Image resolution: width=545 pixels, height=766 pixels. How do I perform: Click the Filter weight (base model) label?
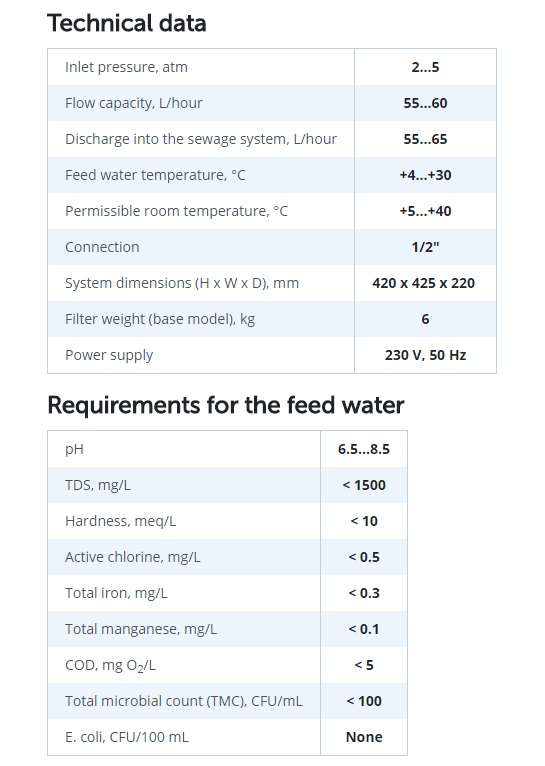point(160,319)
